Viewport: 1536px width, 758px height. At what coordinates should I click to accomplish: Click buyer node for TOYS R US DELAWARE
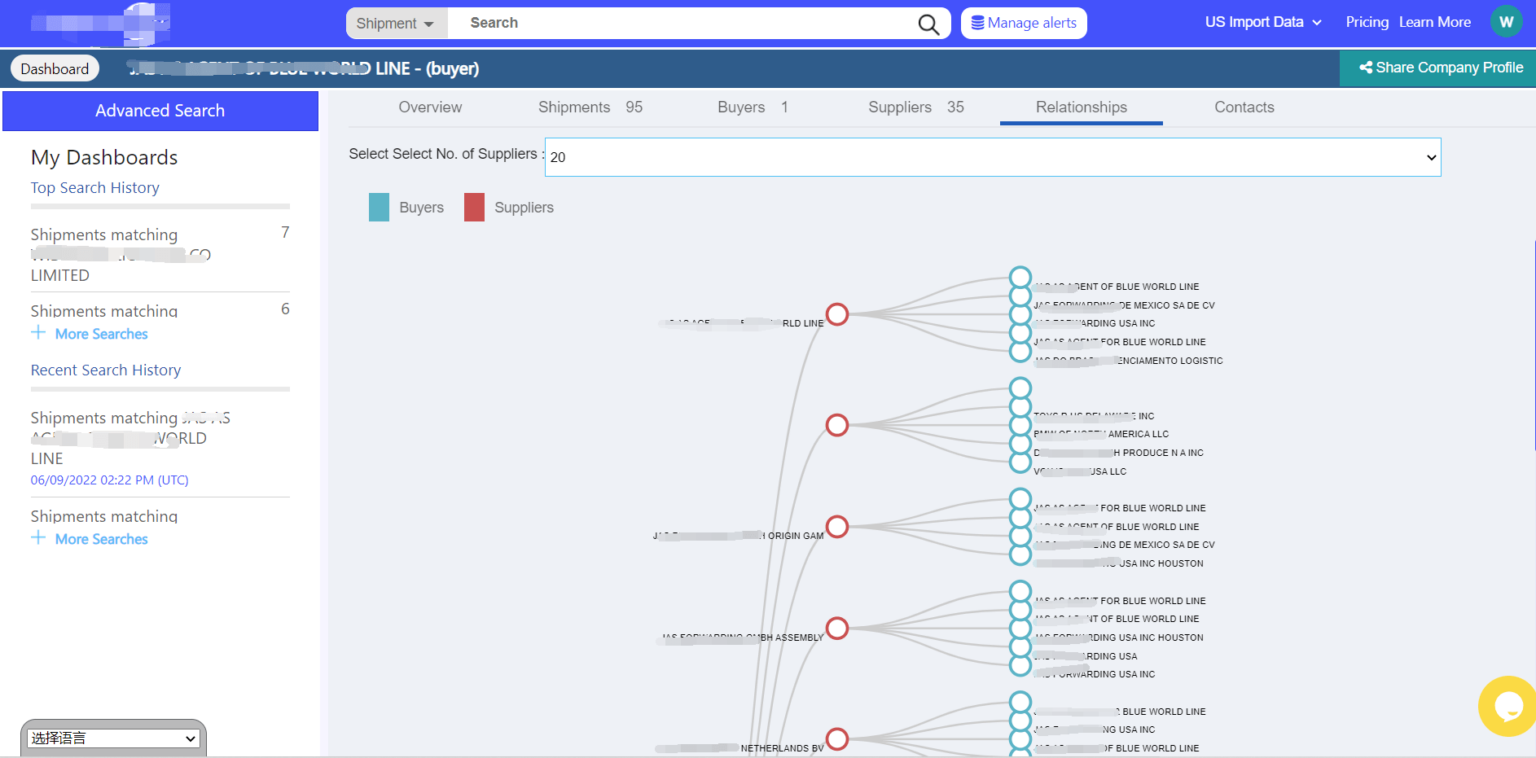pyautogui.click(x=1020, y=407)
